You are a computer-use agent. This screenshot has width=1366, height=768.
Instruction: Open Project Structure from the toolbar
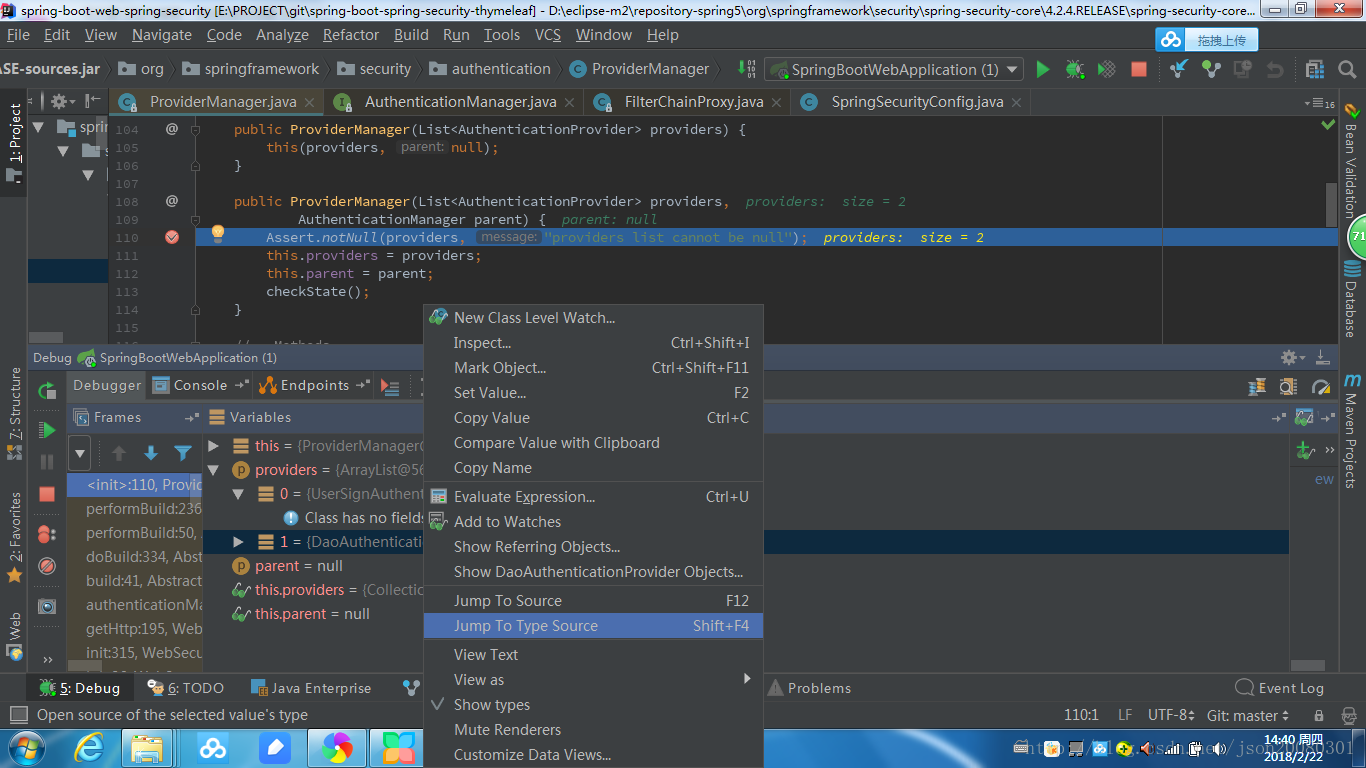(1316, 69)
